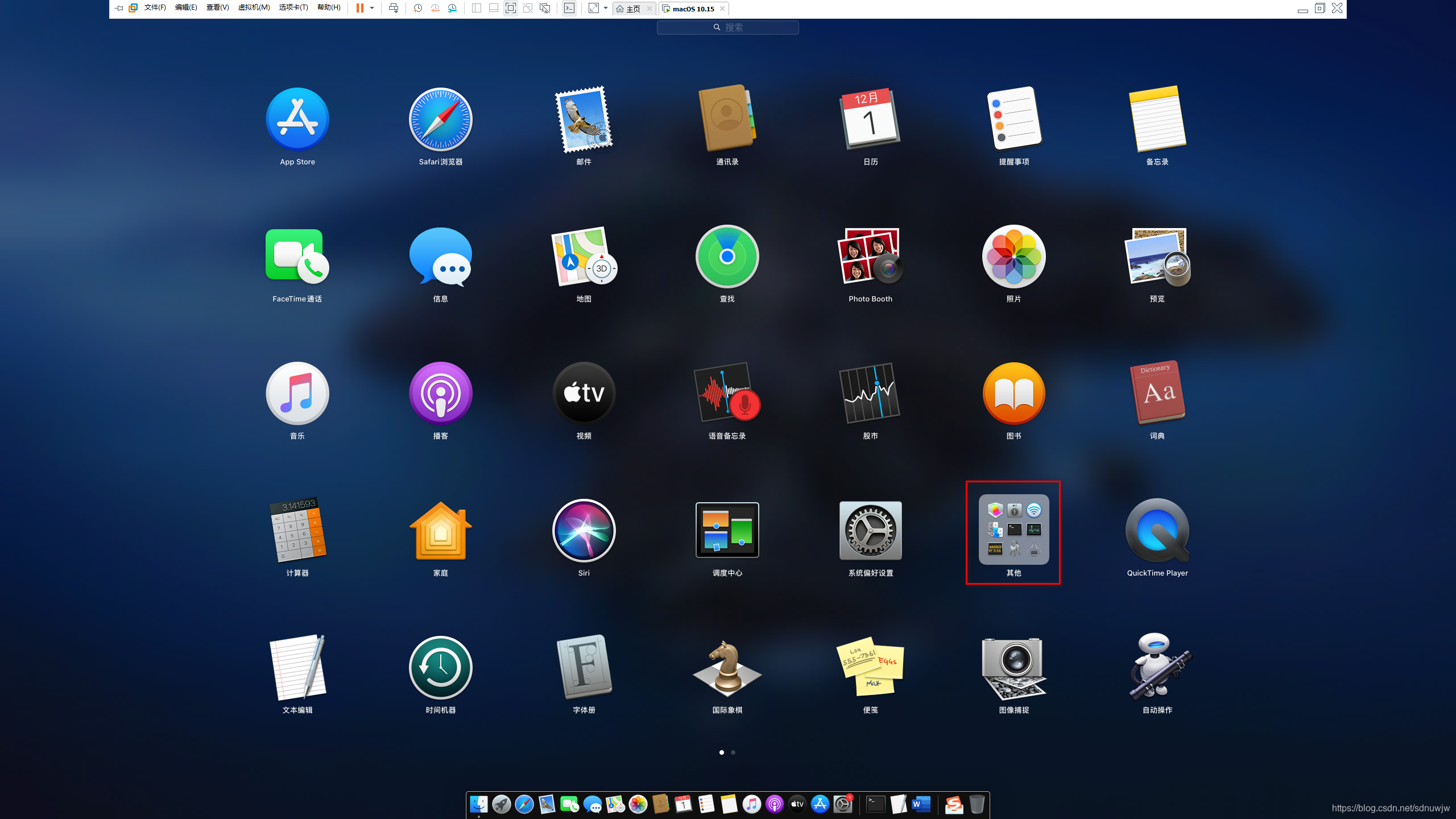
Task: Enter full screen mode via VMware toolbar
Action: pos(510,8)
